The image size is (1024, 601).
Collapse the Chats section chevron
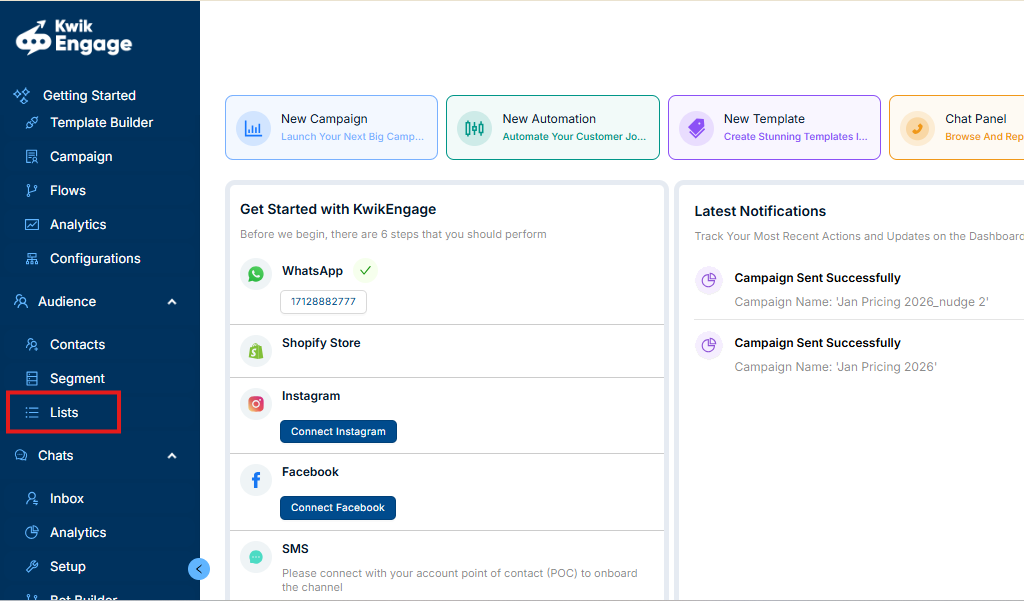coord(172,456)
